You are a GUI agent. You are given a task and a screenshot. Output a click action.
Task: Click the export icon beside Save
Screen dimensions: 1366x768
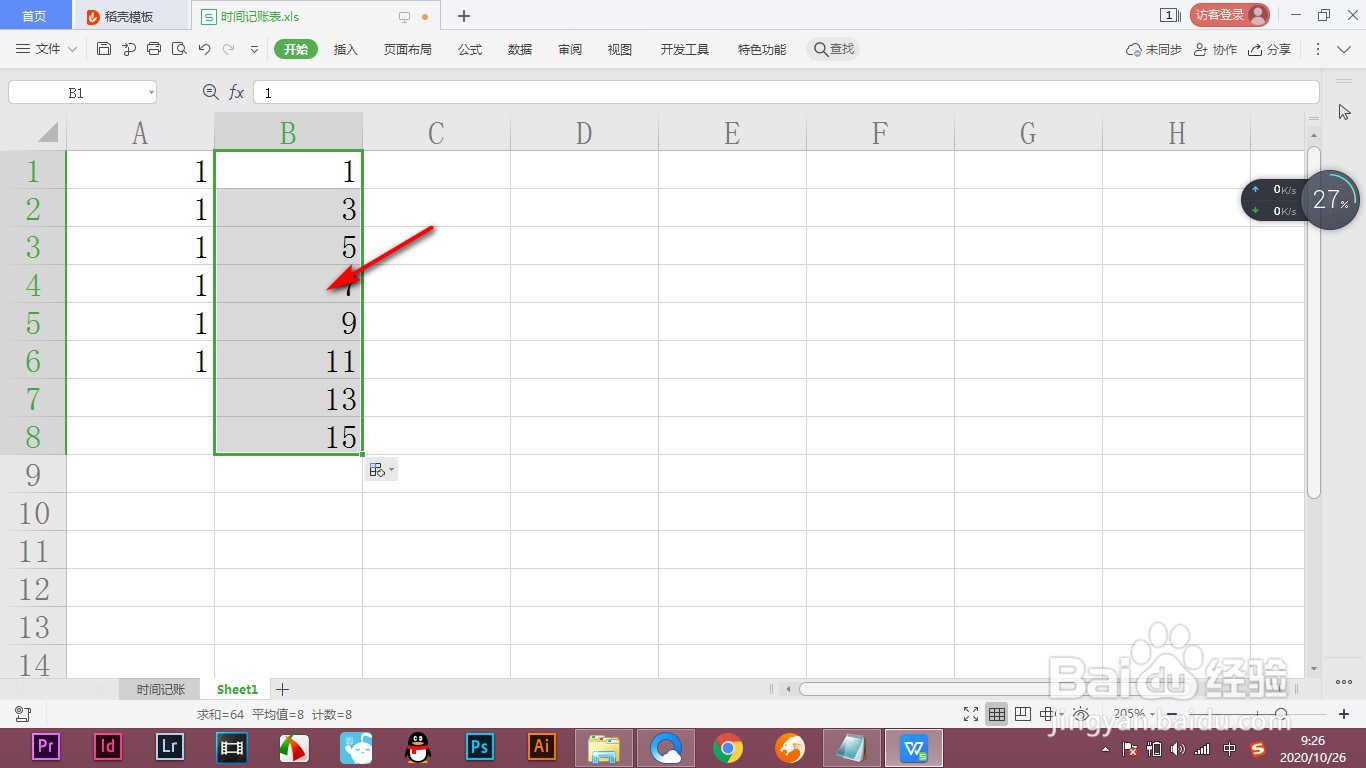pyautogui.click(x=129, y=49)
